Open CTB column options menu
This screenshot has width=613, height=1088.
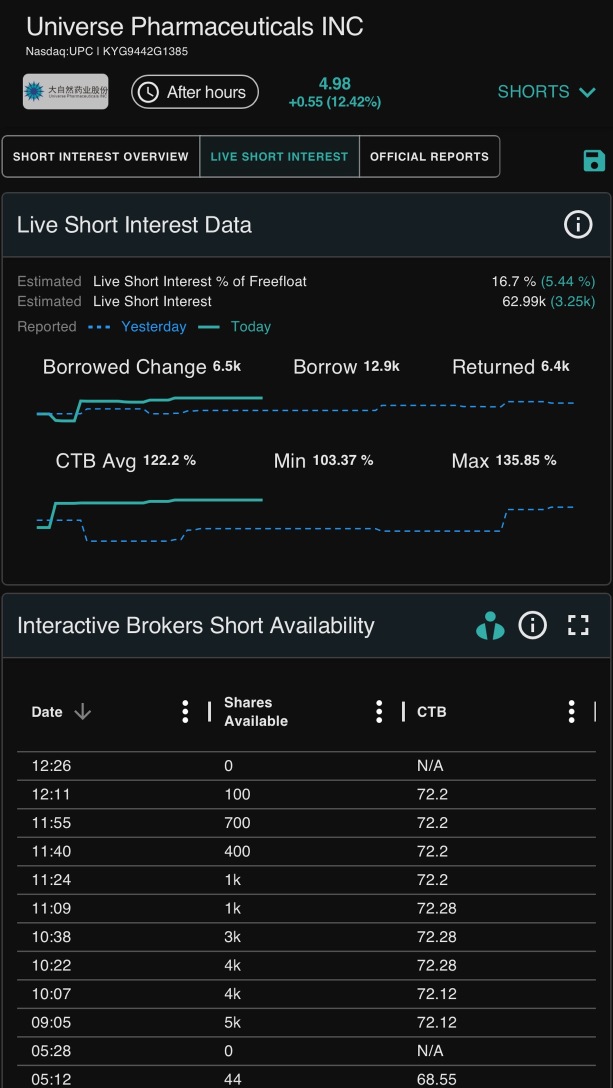[x=571, y=711]
